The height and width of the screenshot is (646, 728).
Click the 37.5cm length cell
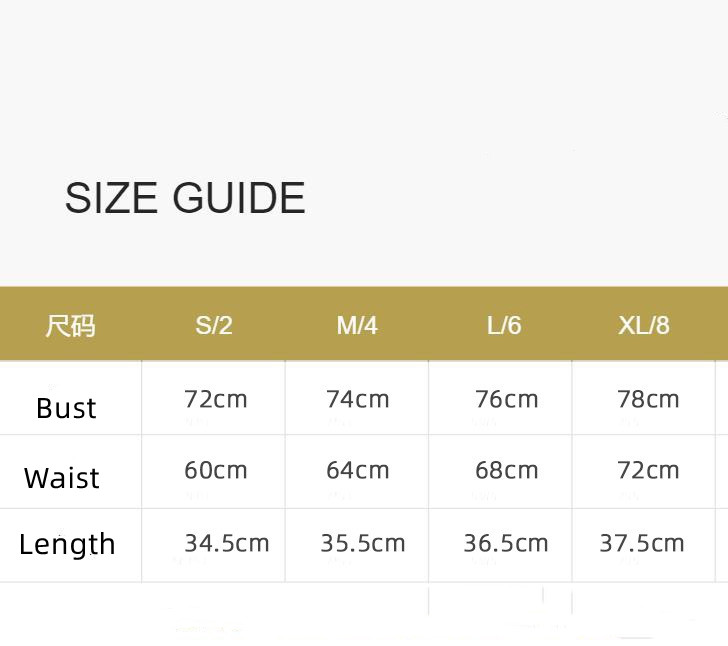(641, 543)
